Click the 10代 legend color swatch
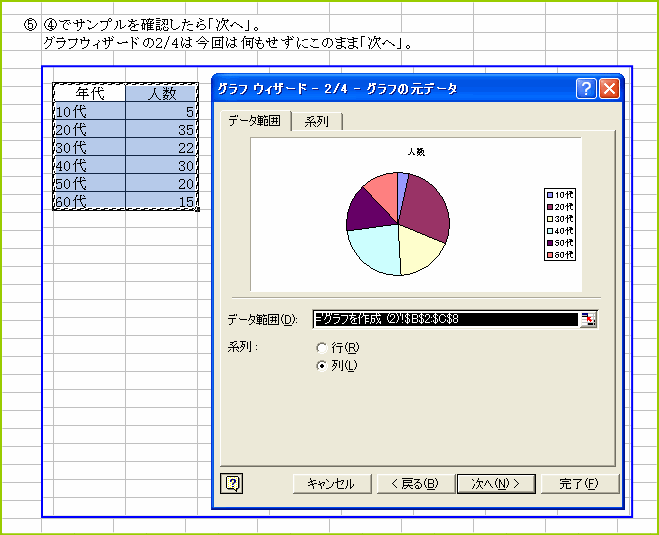 (550, 195)
